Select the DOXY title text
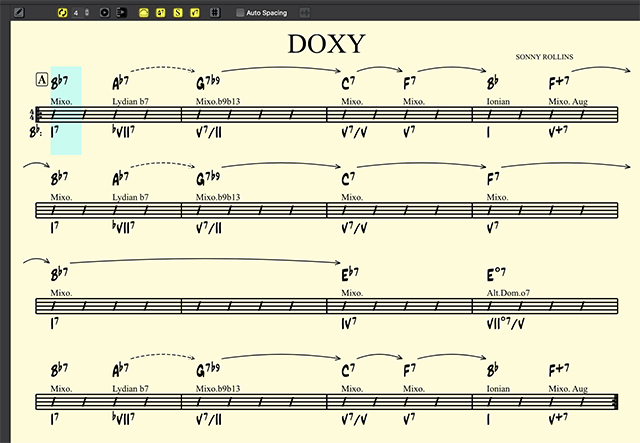The height and width of the screenshot is (443, 640). pos(326,43)
